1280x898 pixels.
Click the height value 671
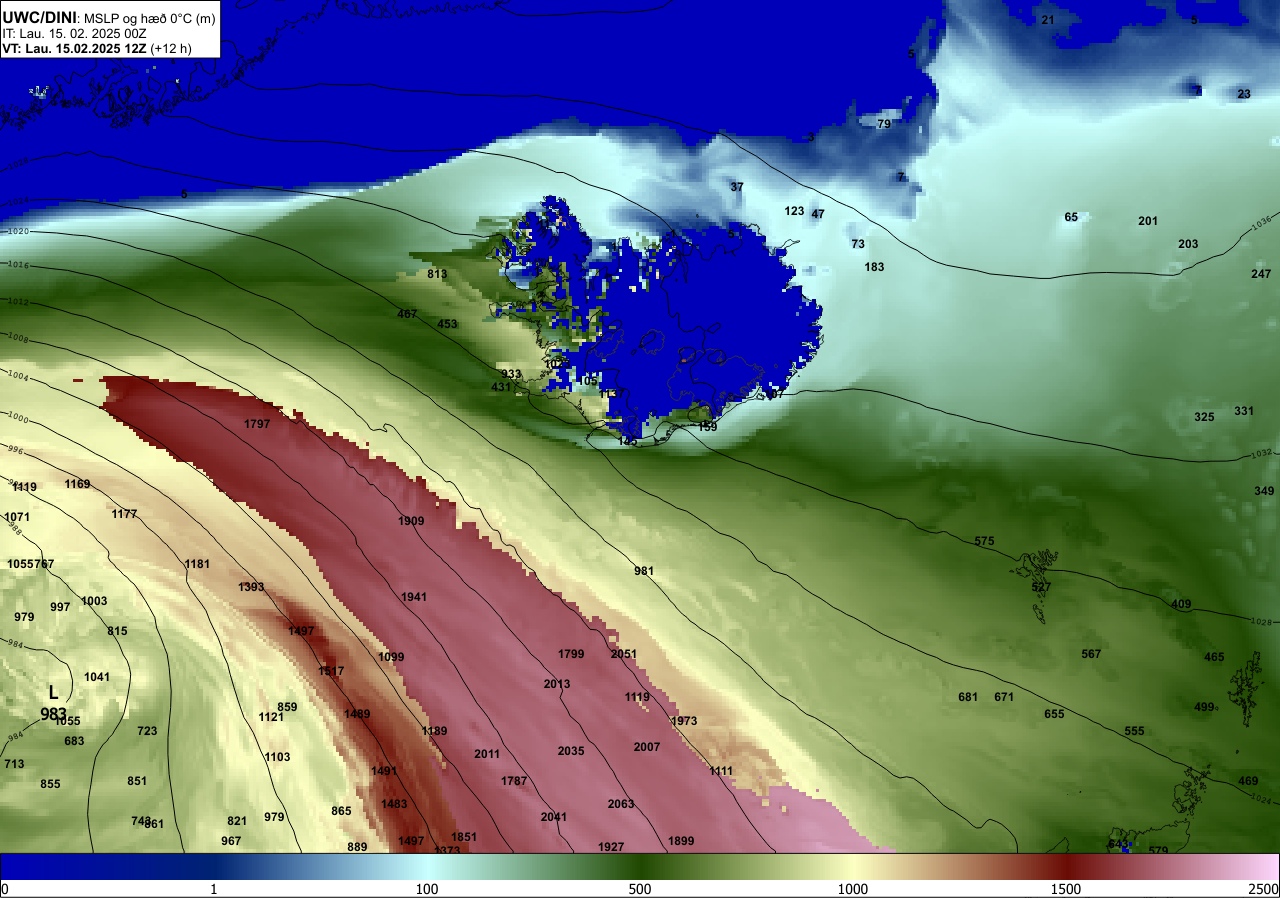[1004, 697]
